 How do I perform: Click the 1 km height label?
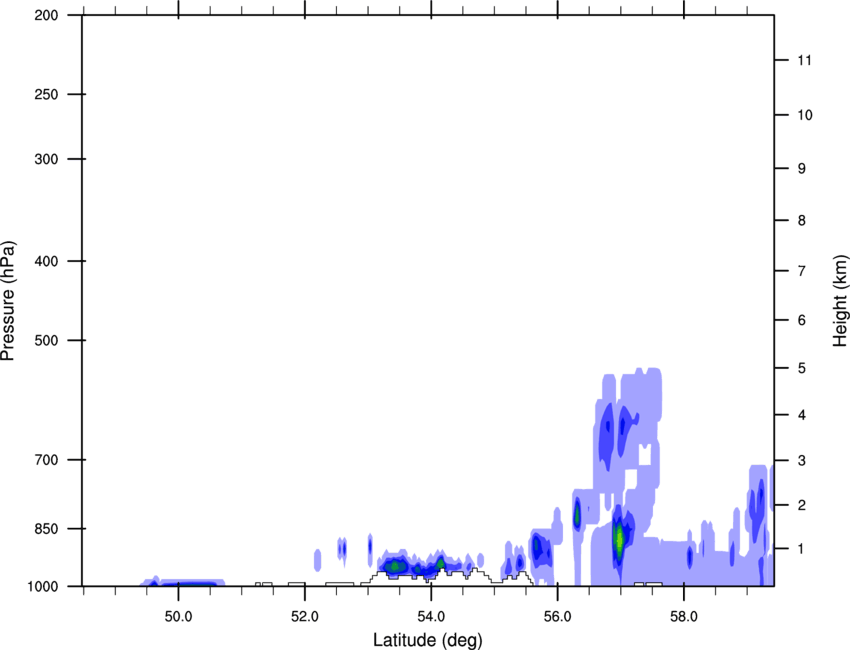point(802,549)
